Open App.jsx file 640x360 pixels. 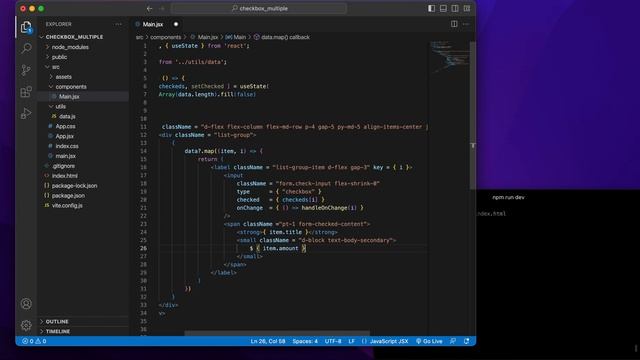(x=64, y=136)
